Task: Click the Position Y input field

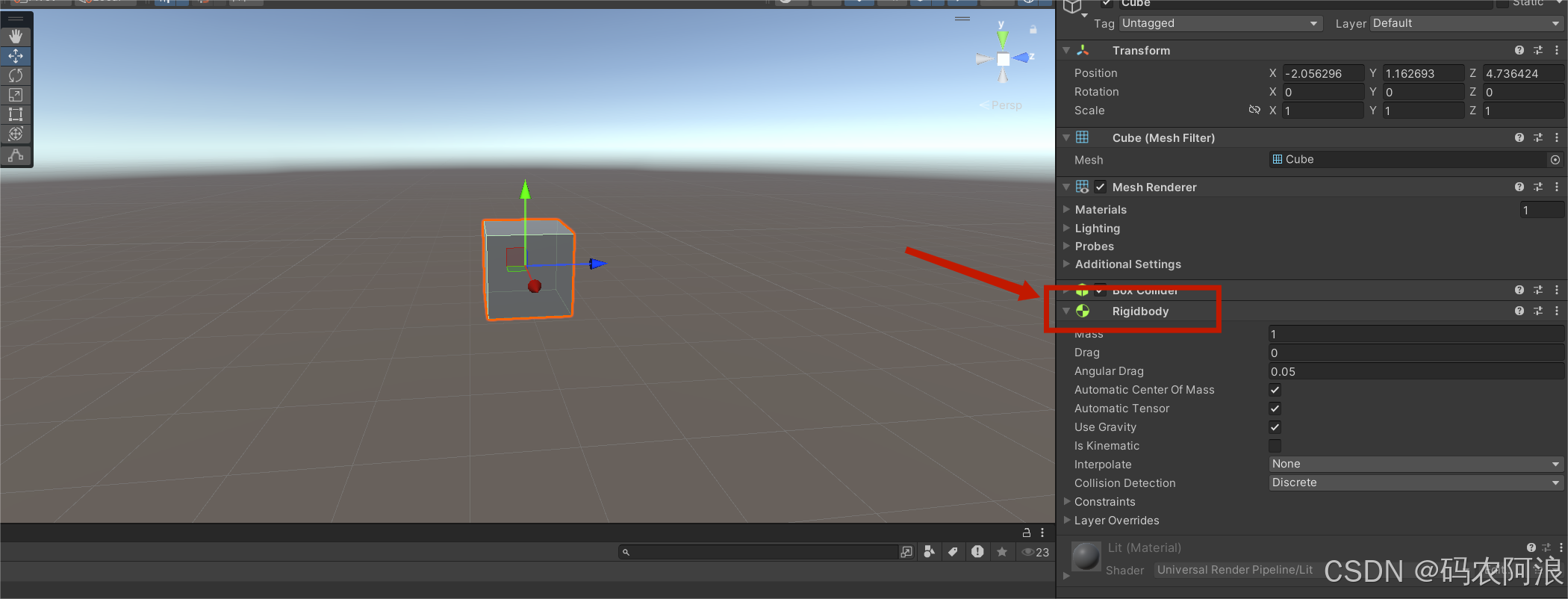Action: (1423, 73)
